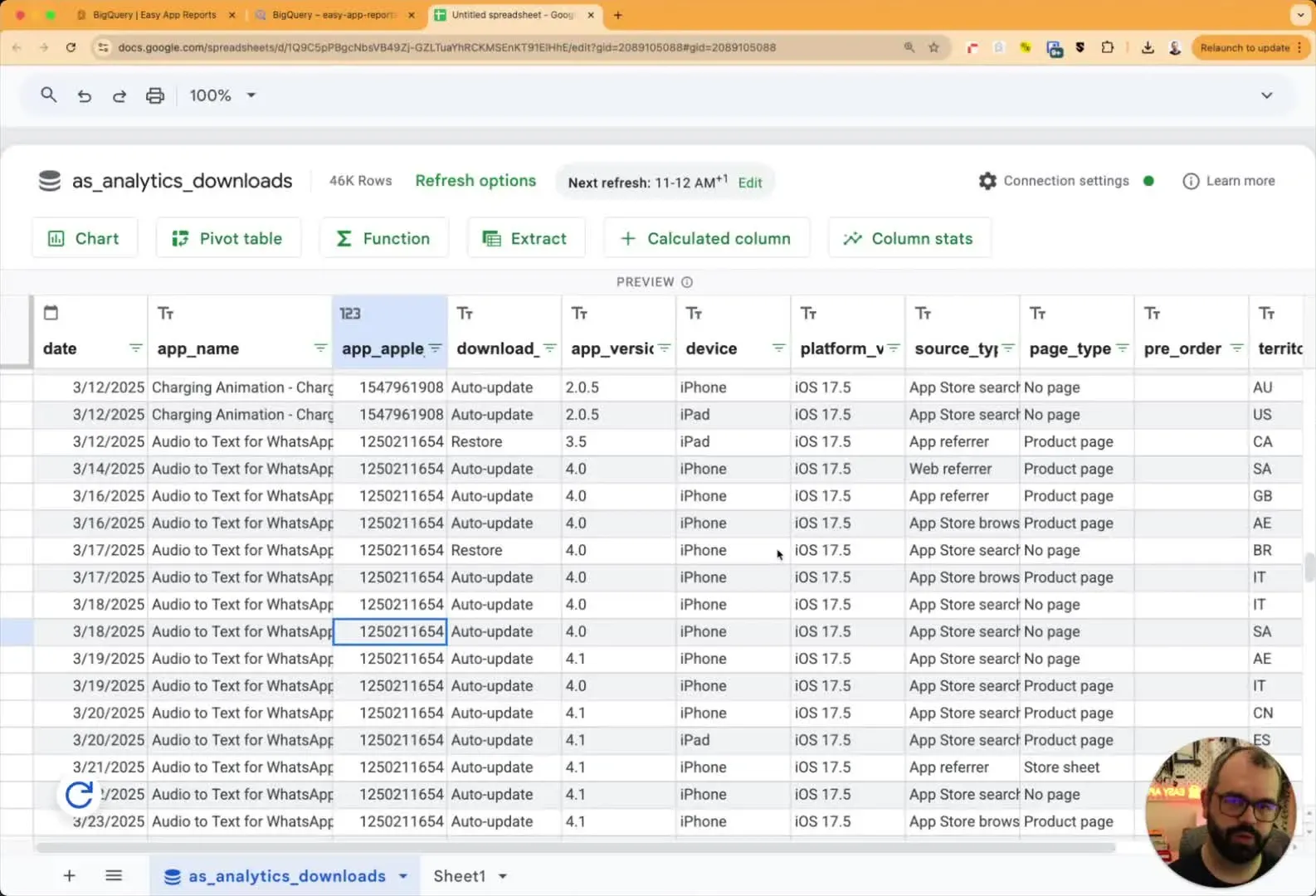
Task: Insert a Function
Action: [x=383, y=238]
